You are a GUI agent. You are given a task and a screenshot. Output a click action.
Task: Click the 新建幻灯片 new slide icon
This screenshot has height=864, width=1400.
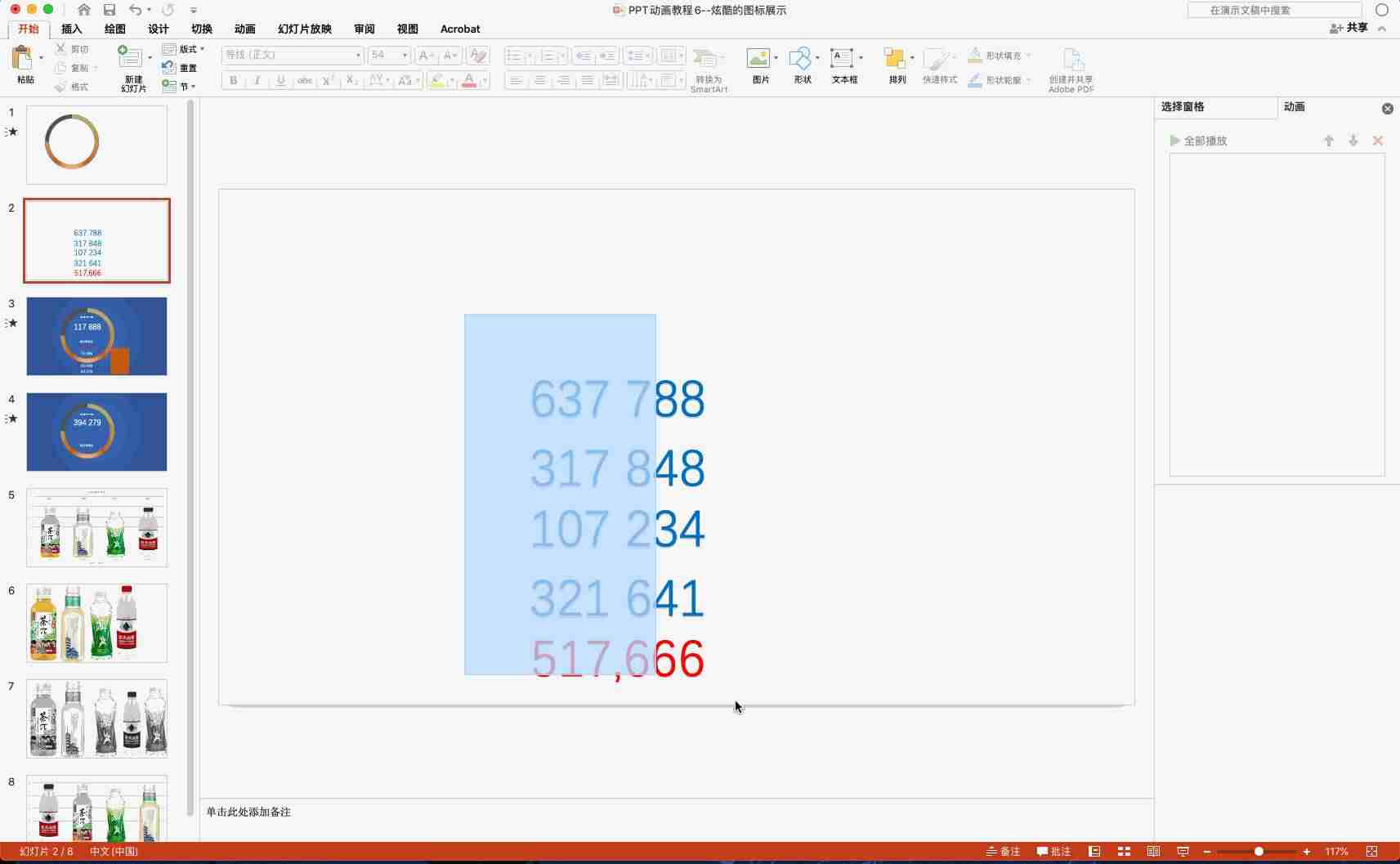point(130,57)
